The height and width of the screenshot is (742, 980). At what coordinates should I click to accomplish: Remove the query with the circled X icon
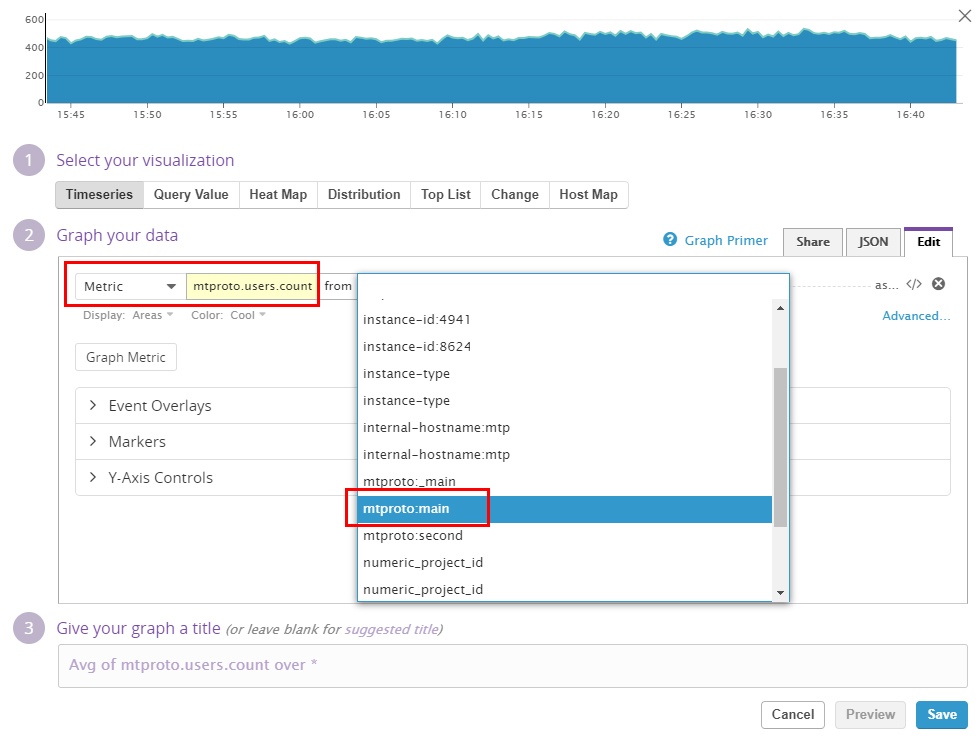[938, 284]
